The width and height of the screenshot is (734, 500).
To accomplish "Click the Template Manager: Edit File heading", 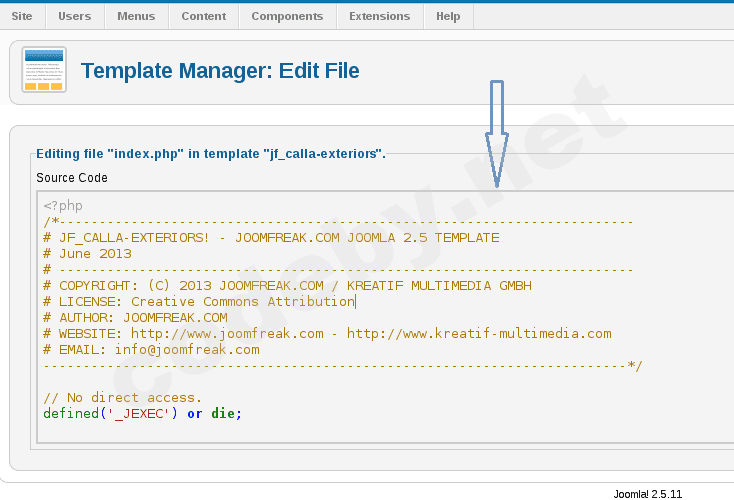I will pyautogui.click(x=220, y=71).
